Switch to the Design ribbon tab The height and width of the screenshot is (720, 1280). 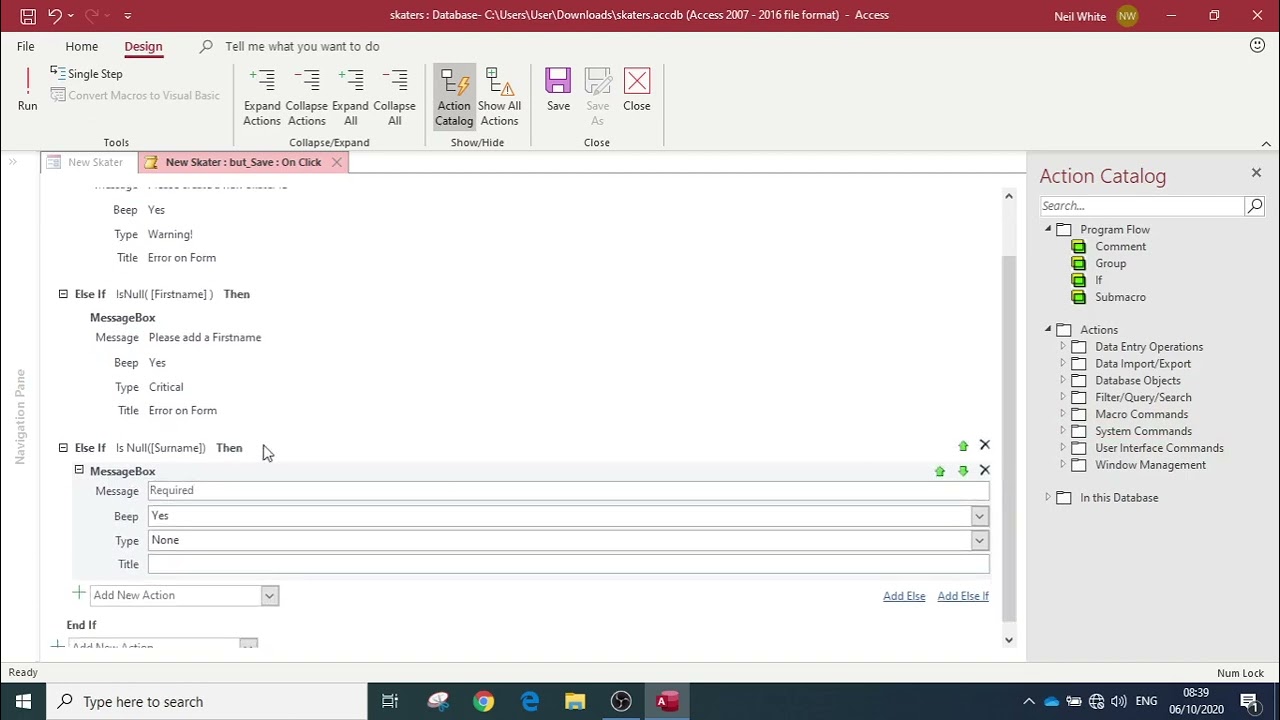tap(143, 46)
